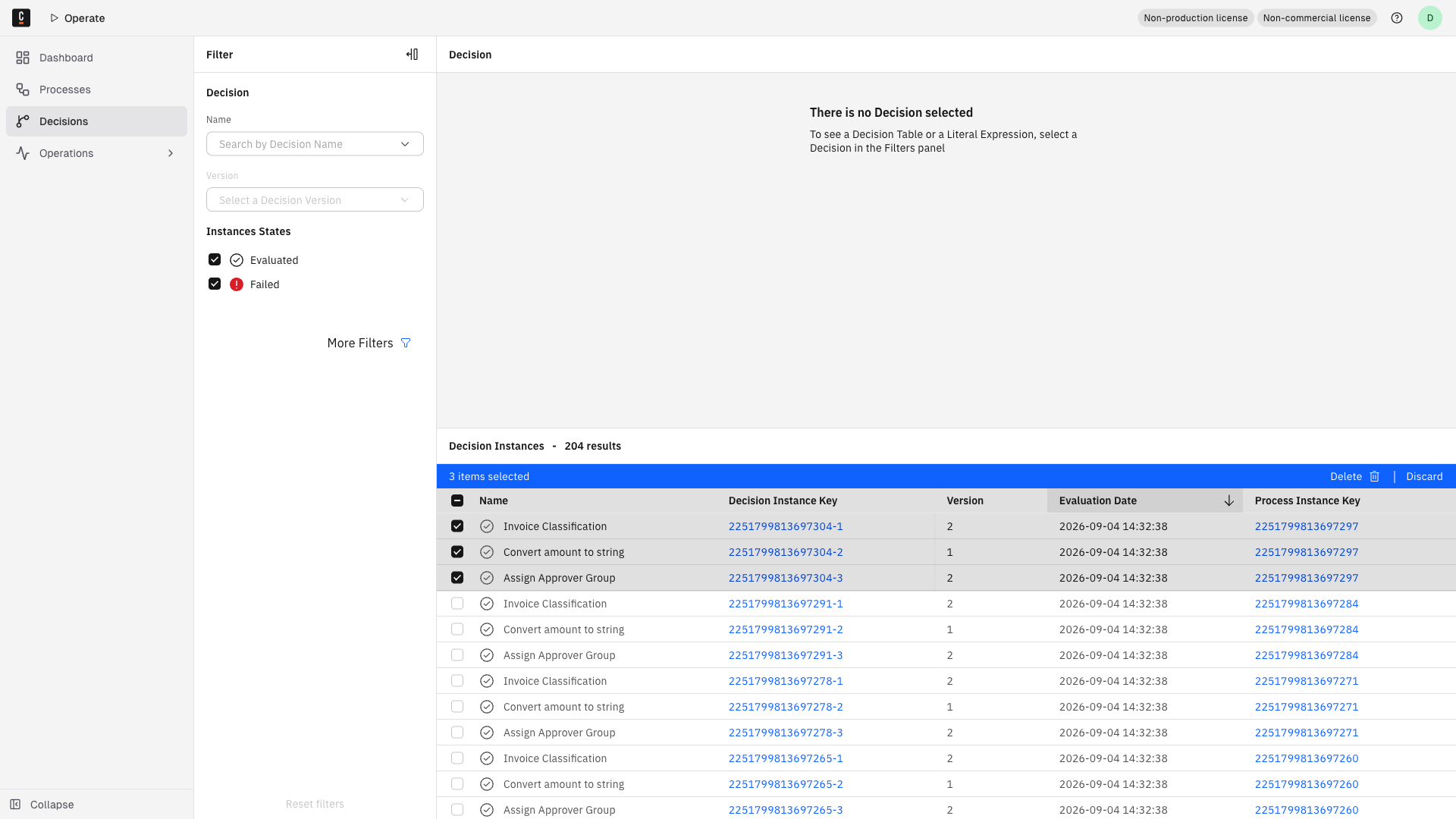
Task: Click the Collapse sidebar icon
Action: (x=15, y=804)
